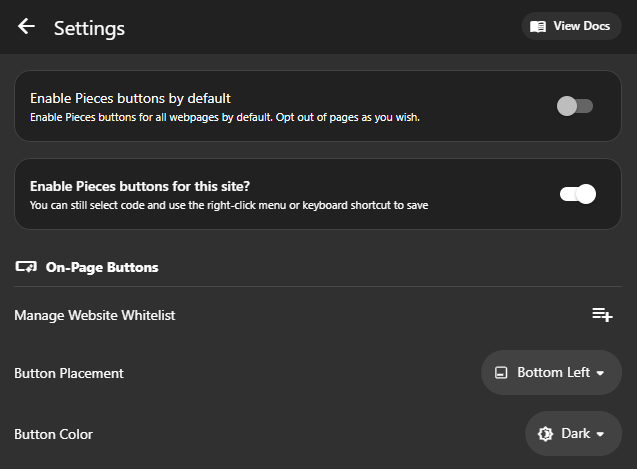The width and height of the screenshot is (637, 469).
Task: Click the On-Page Buttons section icon
Action: tap(26, 267)
